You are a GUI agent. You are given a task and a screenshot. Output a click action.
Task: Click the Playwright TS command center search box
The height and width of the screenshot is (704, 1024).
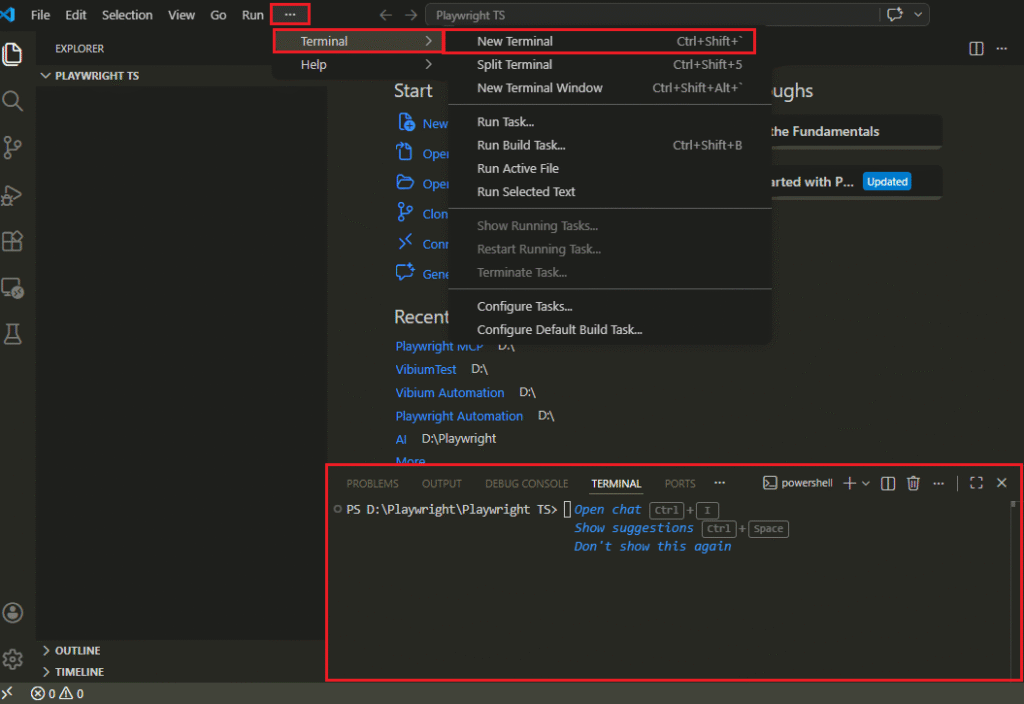pos(653,15)
